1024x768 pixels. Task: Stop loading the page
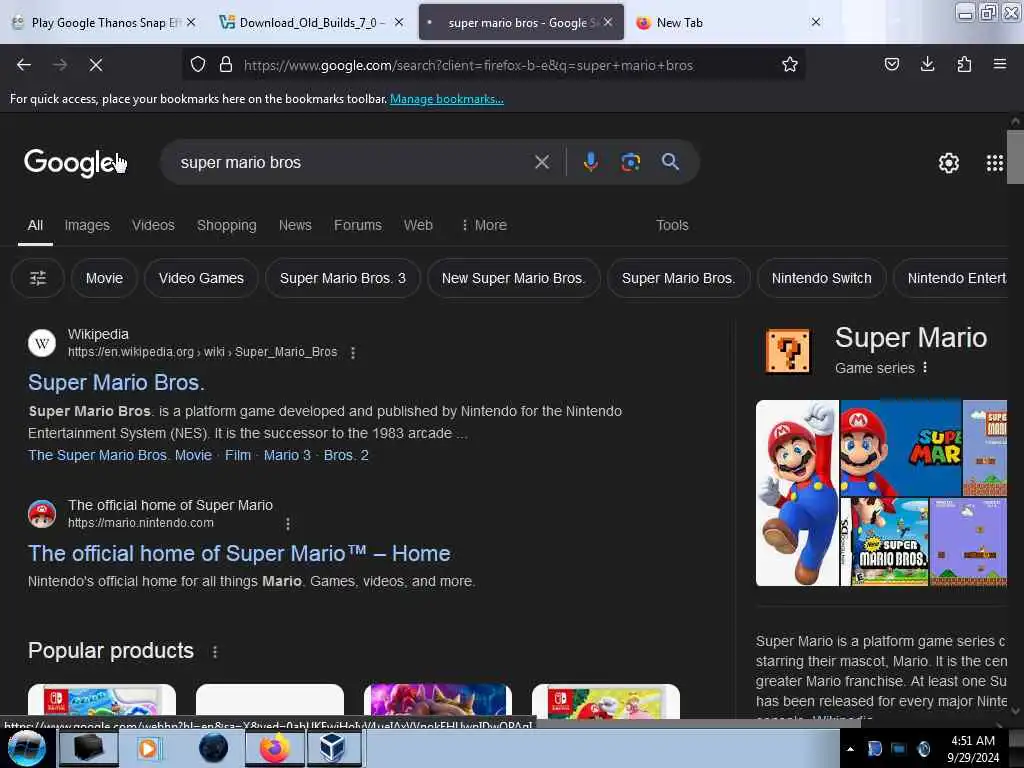(x=96, y=65)
